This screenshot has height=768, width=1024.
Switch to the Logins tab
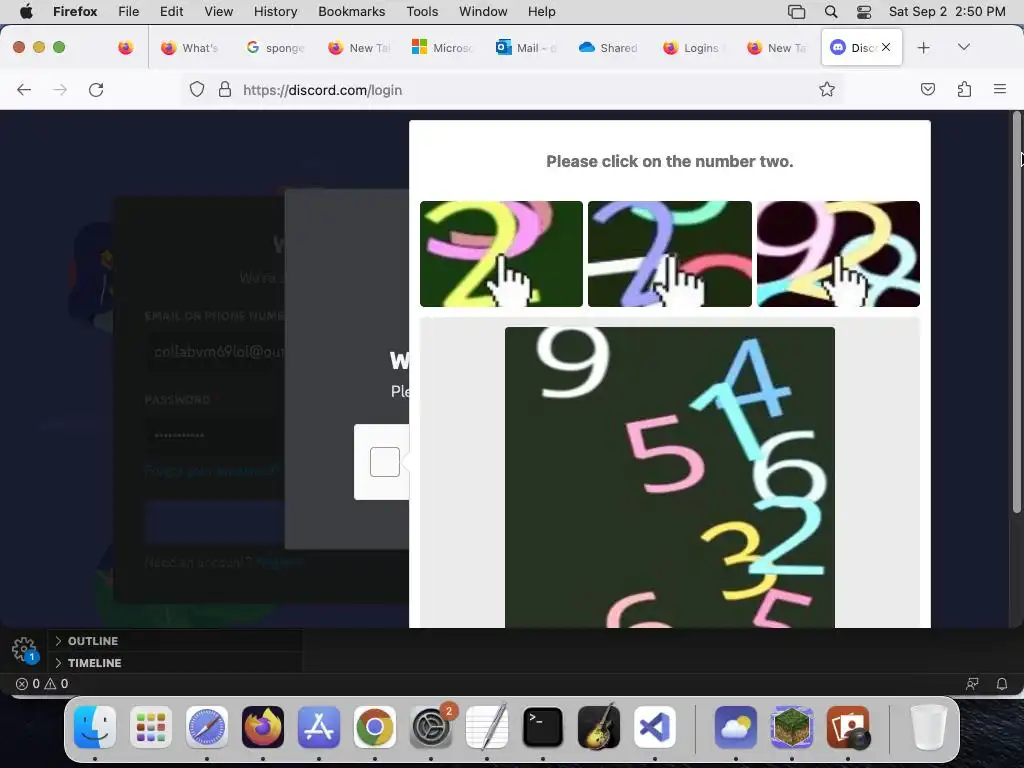tap(692, 48)
